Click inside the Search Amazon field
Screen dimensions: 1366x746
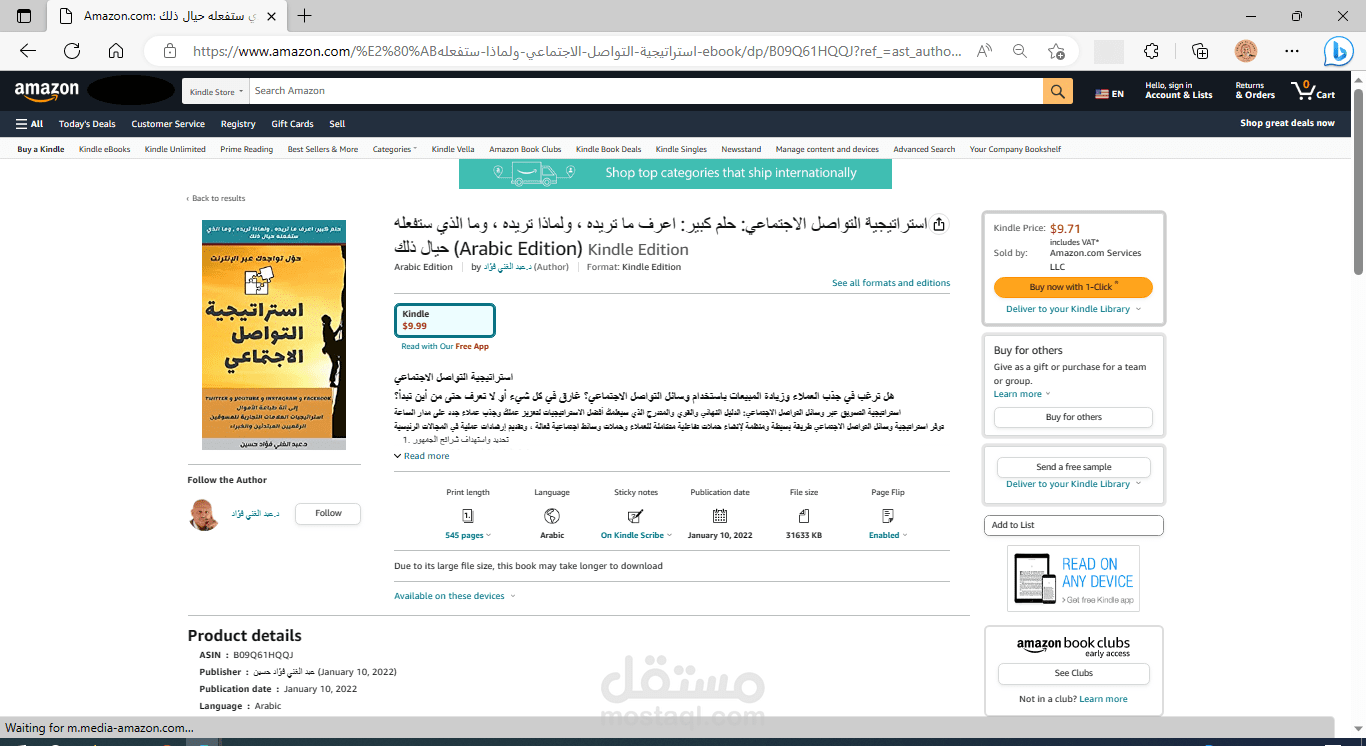(x=645, y=91)
